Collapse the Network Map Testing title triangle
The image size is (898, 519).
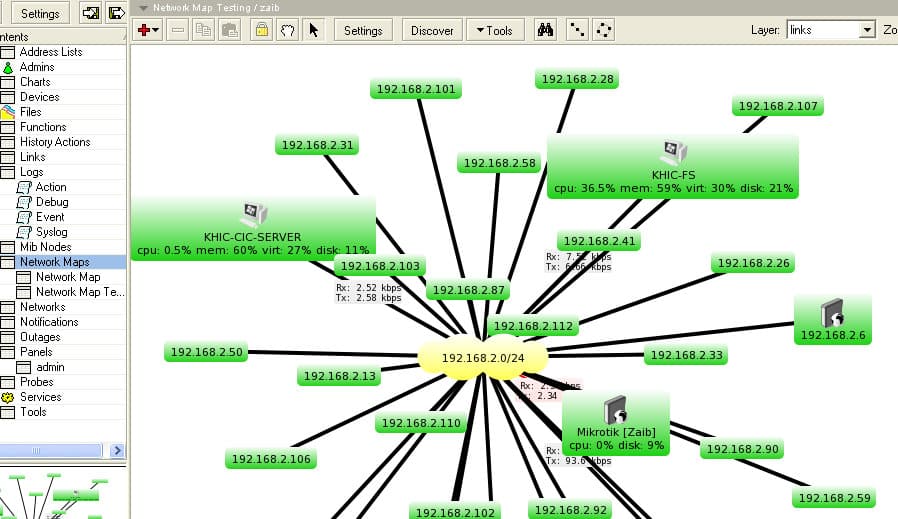pyautogui.click(x=143, y=8)
